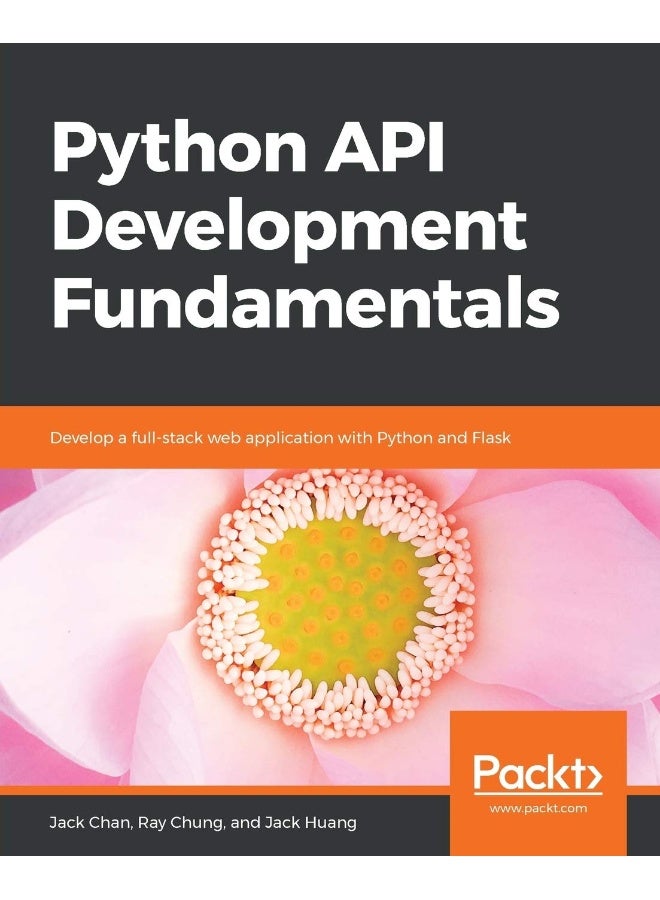Click the dark bar behind the authors
The height and width of the screenshot is (900, 660).
click(x=400, y=823)
